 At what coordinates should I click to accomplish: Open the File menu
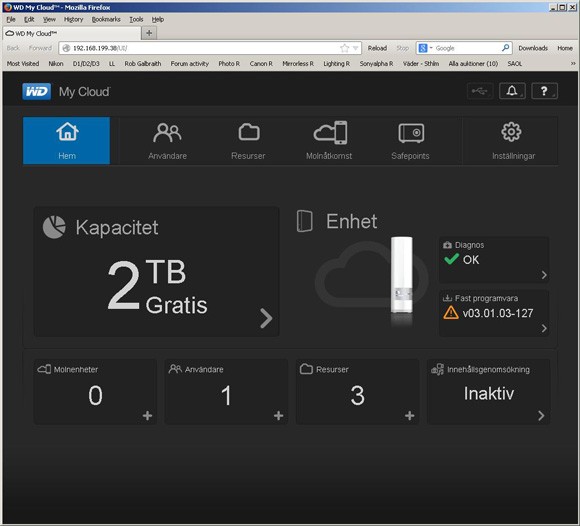(11, 19)
